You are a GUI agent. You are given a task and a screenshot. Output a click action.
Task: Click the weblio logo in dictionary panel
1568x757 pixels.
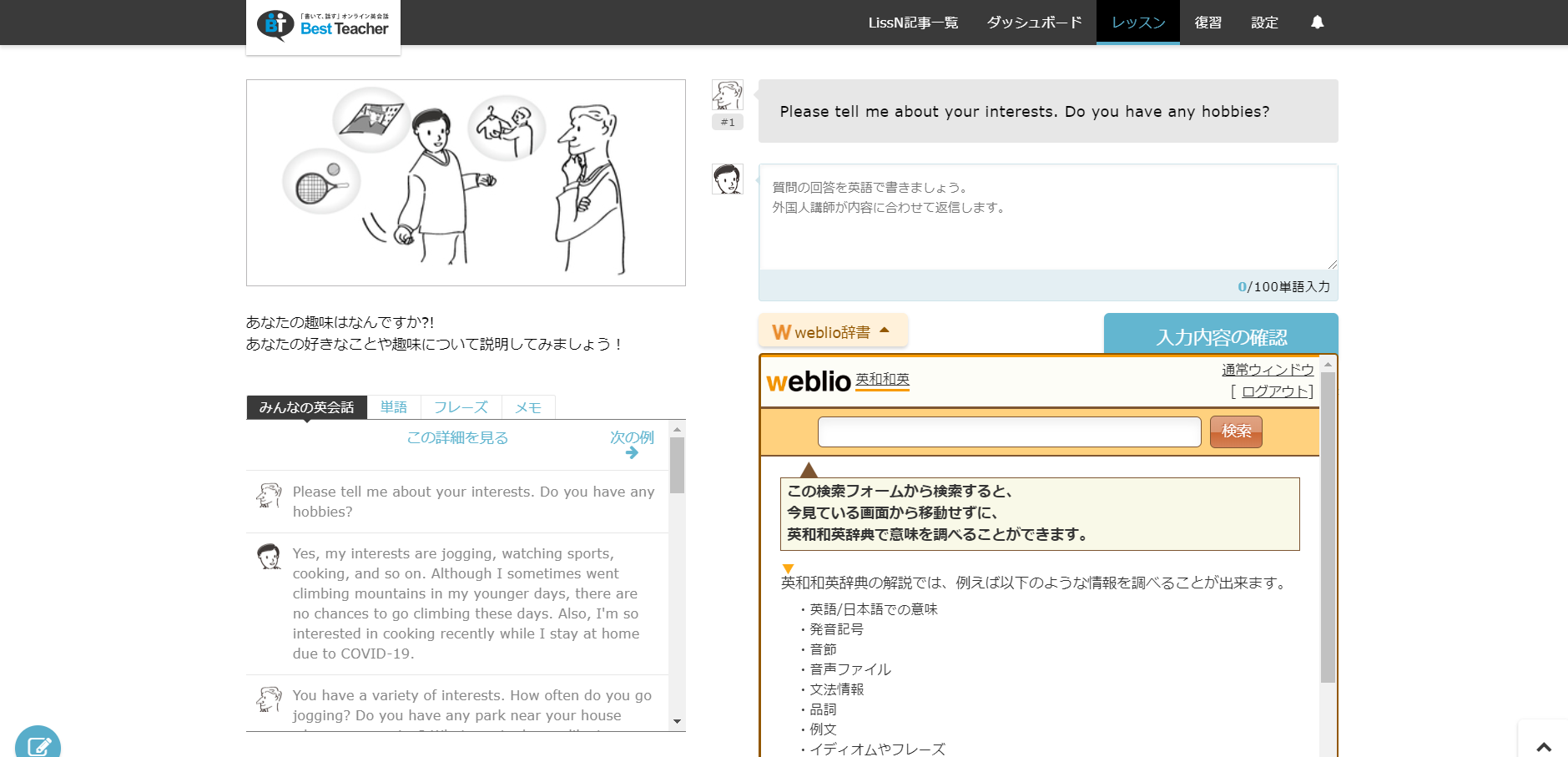(x=808, y=381)
